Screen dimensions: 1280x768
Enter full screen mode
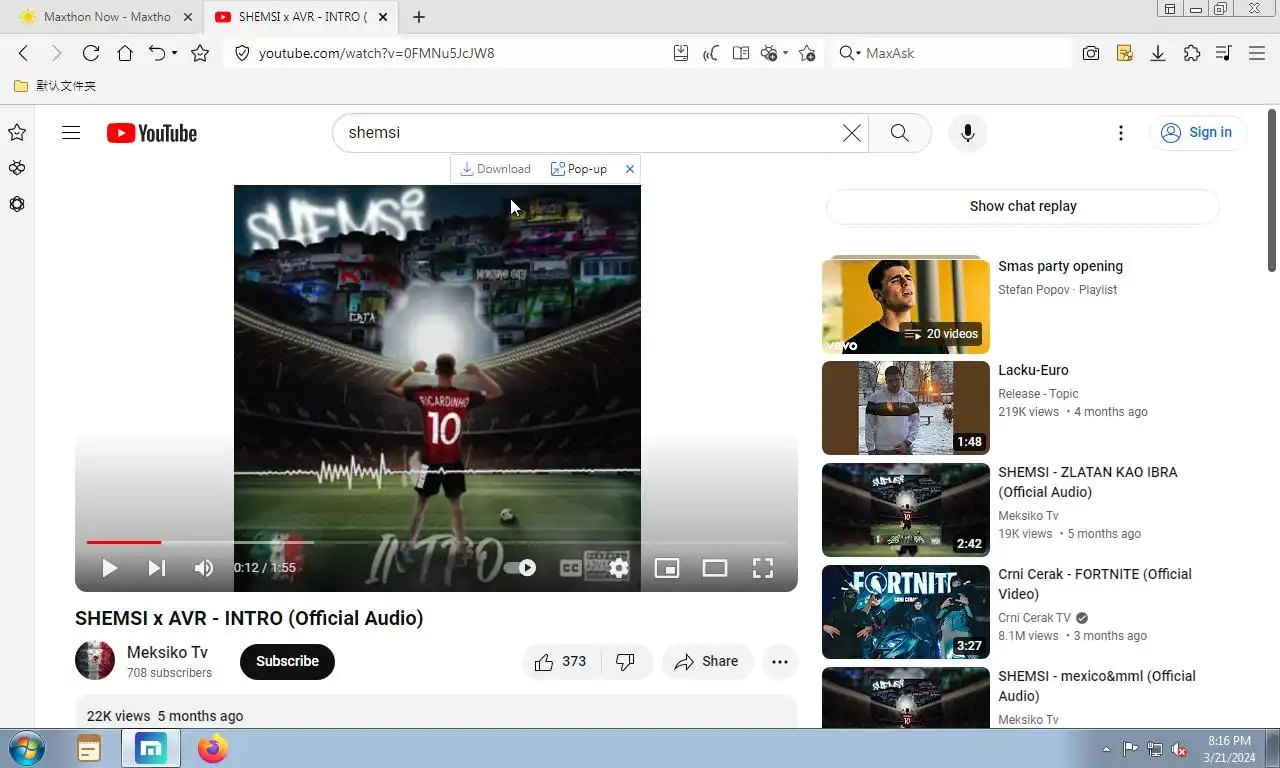click(763, 568)
